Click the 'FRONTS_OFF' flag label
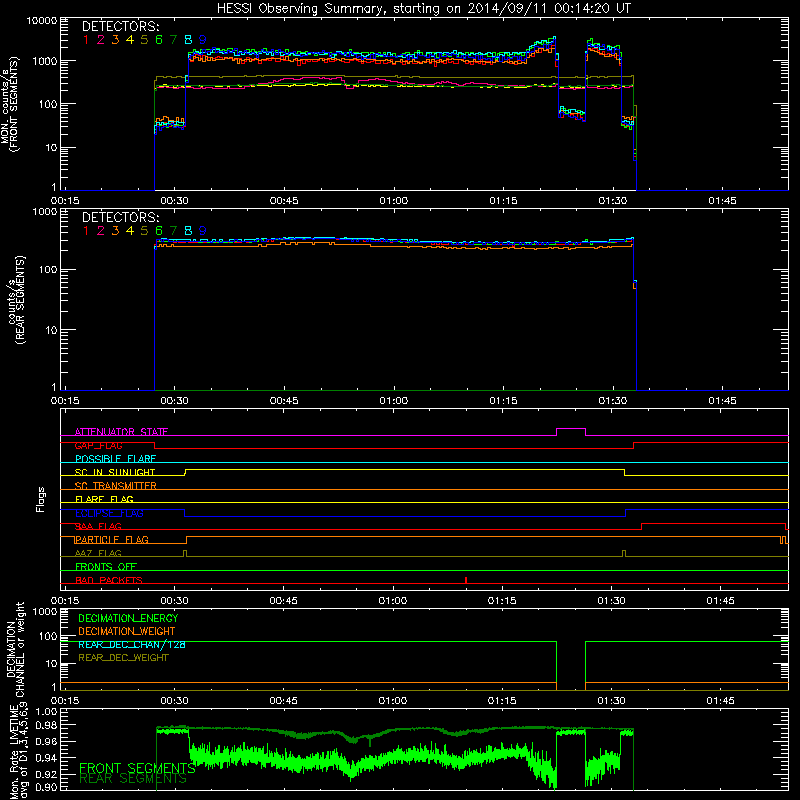 [x=106, y=566]
